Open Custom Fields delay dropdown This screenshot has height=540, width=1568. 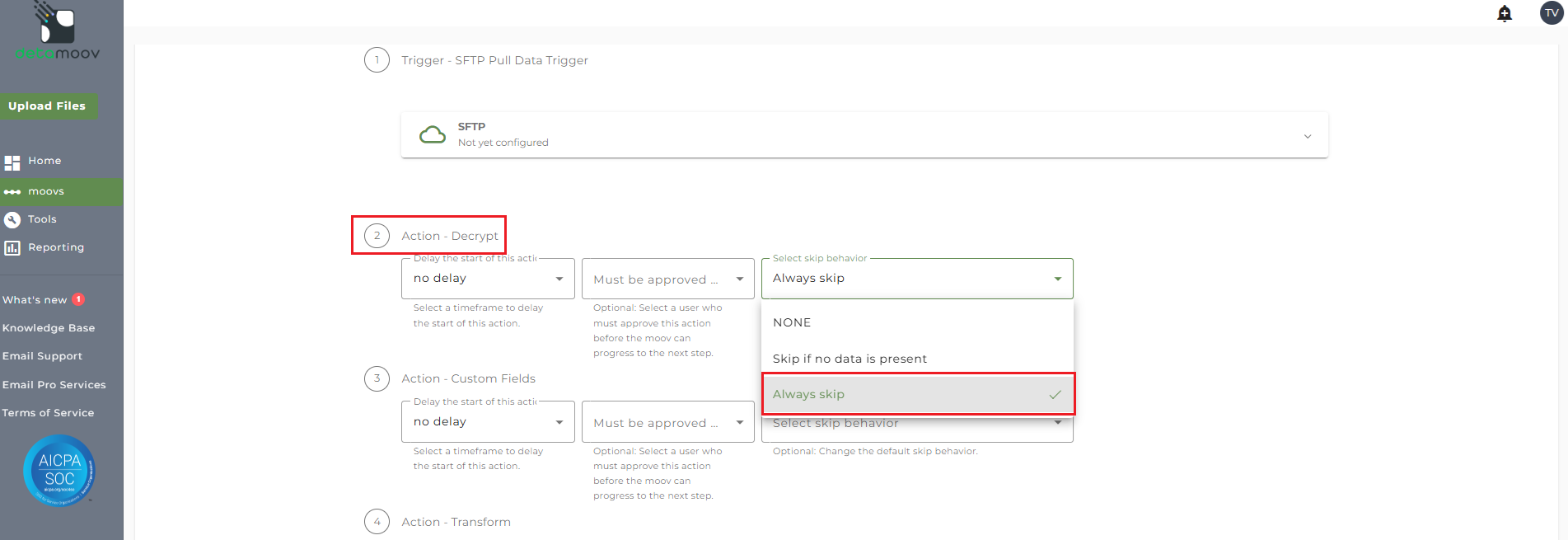pos(488,422)
